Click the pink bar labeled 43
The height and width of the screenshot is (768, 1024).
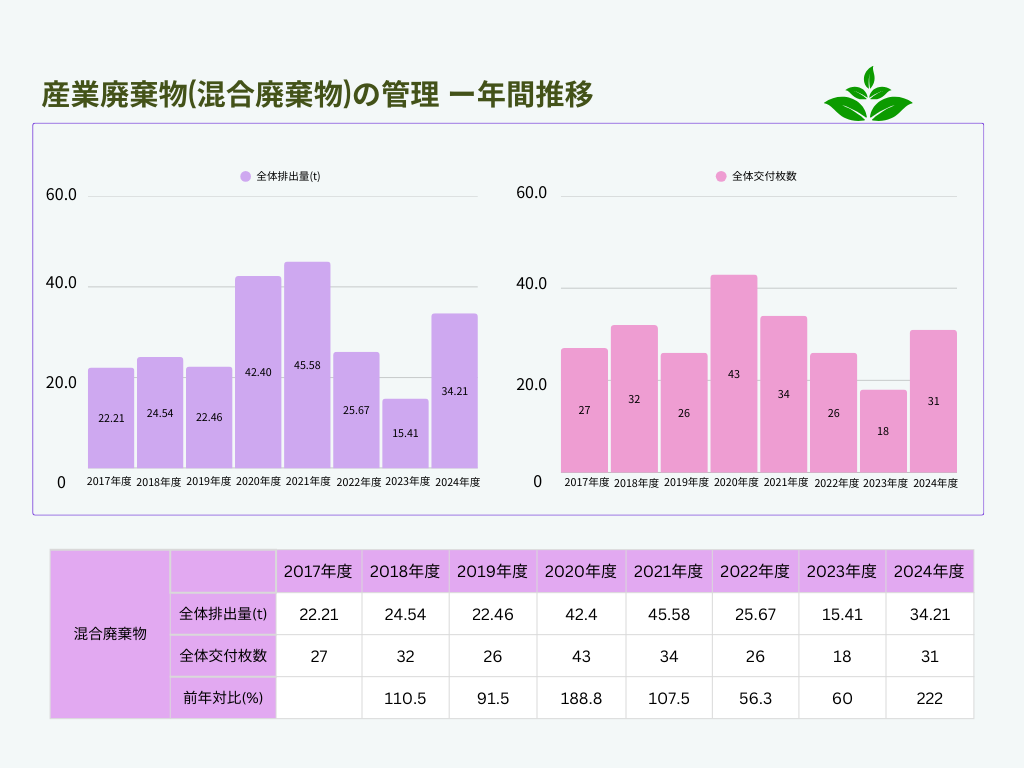point(734,373)
